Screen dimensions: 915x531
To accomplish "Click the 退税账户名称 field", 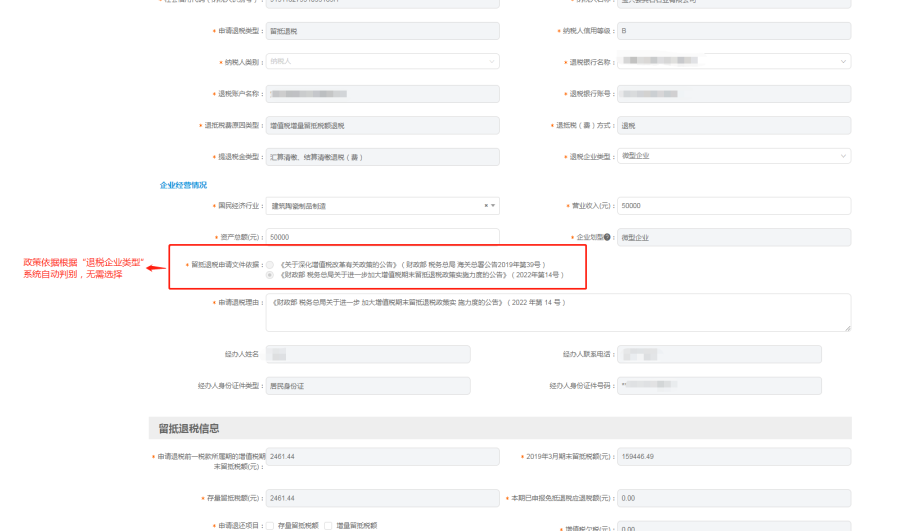I will pos(382,94).
